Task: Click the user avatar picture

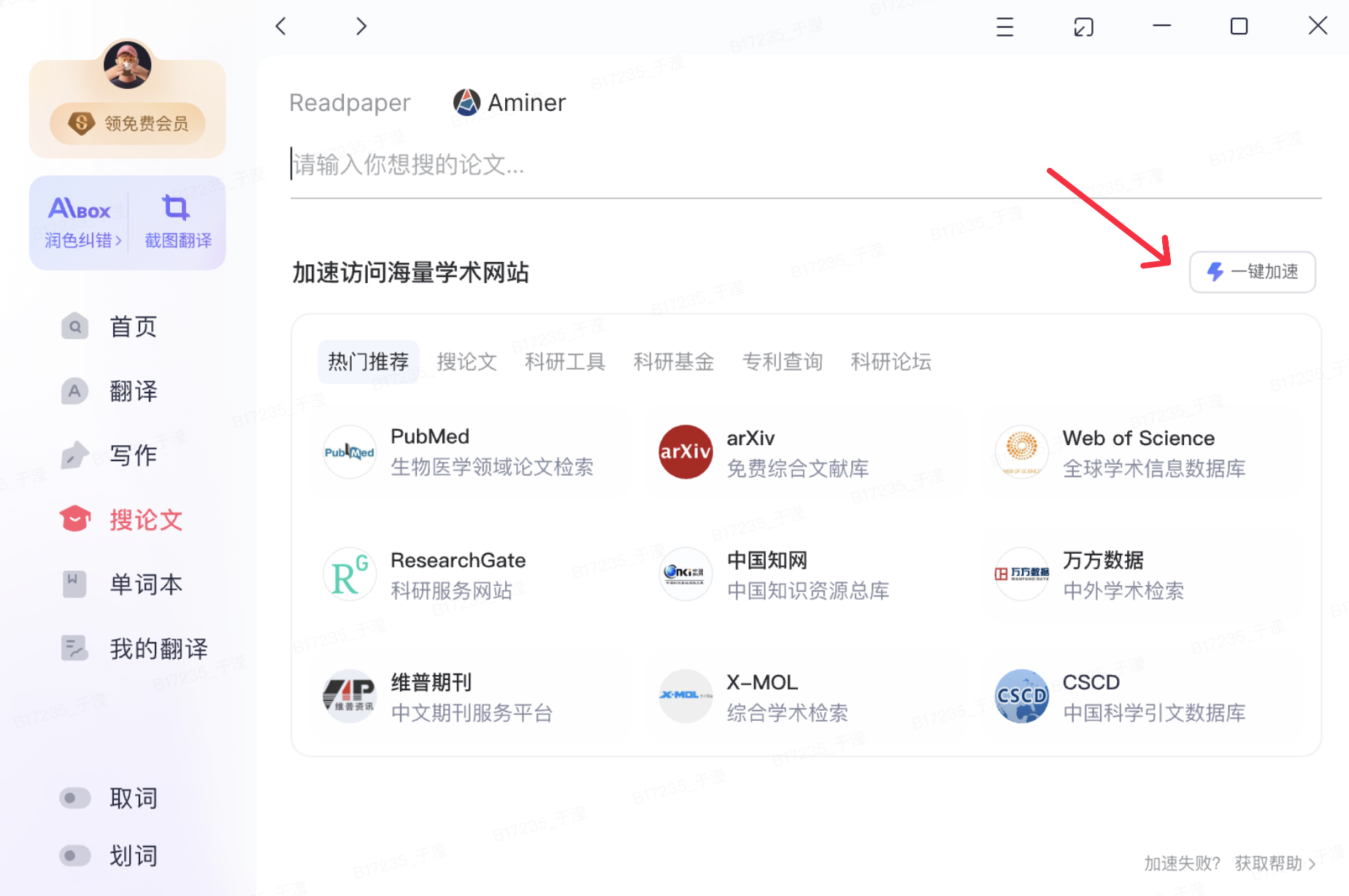Action: [x=128, y=65]
